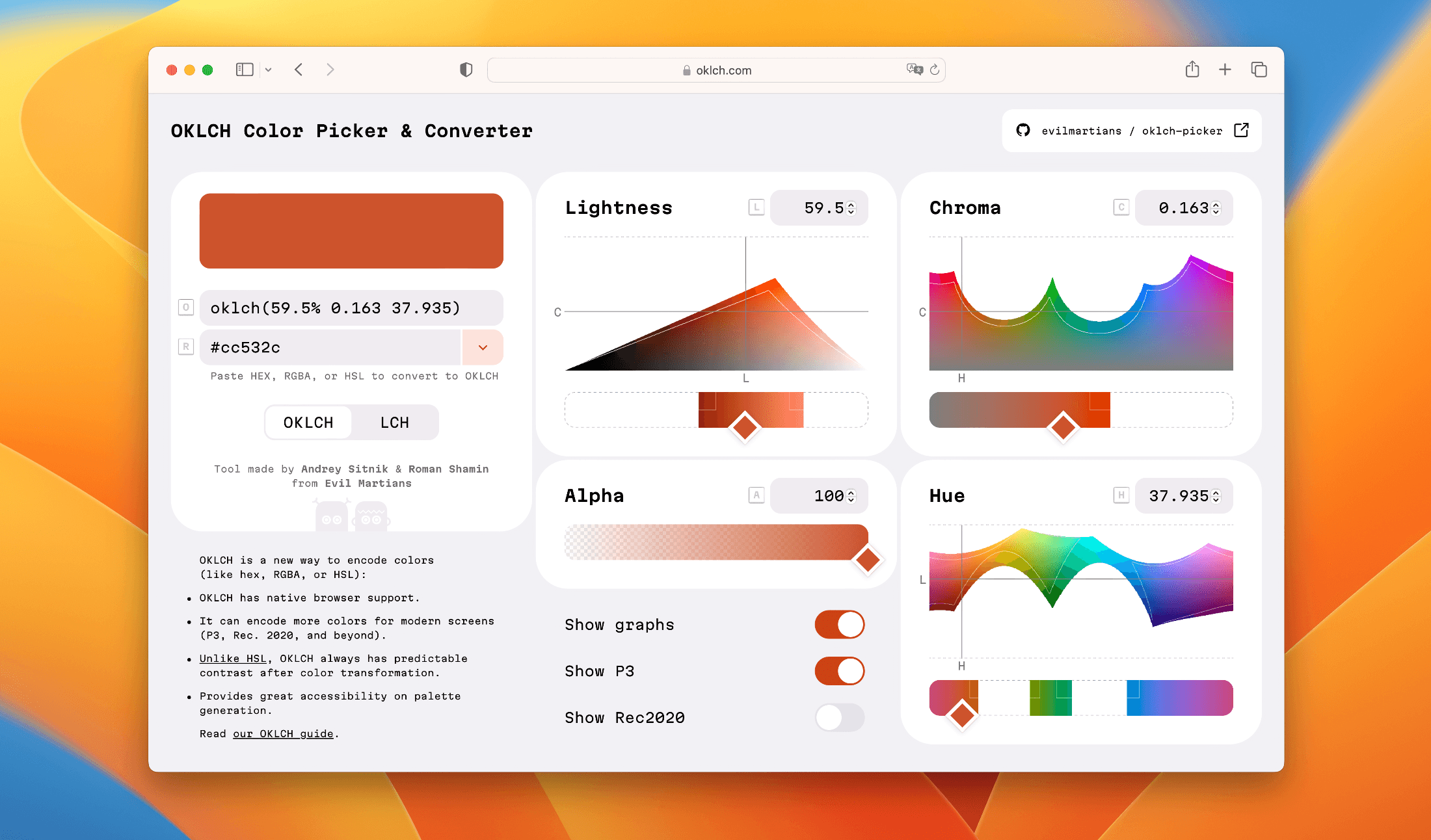This screenshot has height=840, width=1431.
Task: Turn off the Show P3 toggle
Action: 839,671
